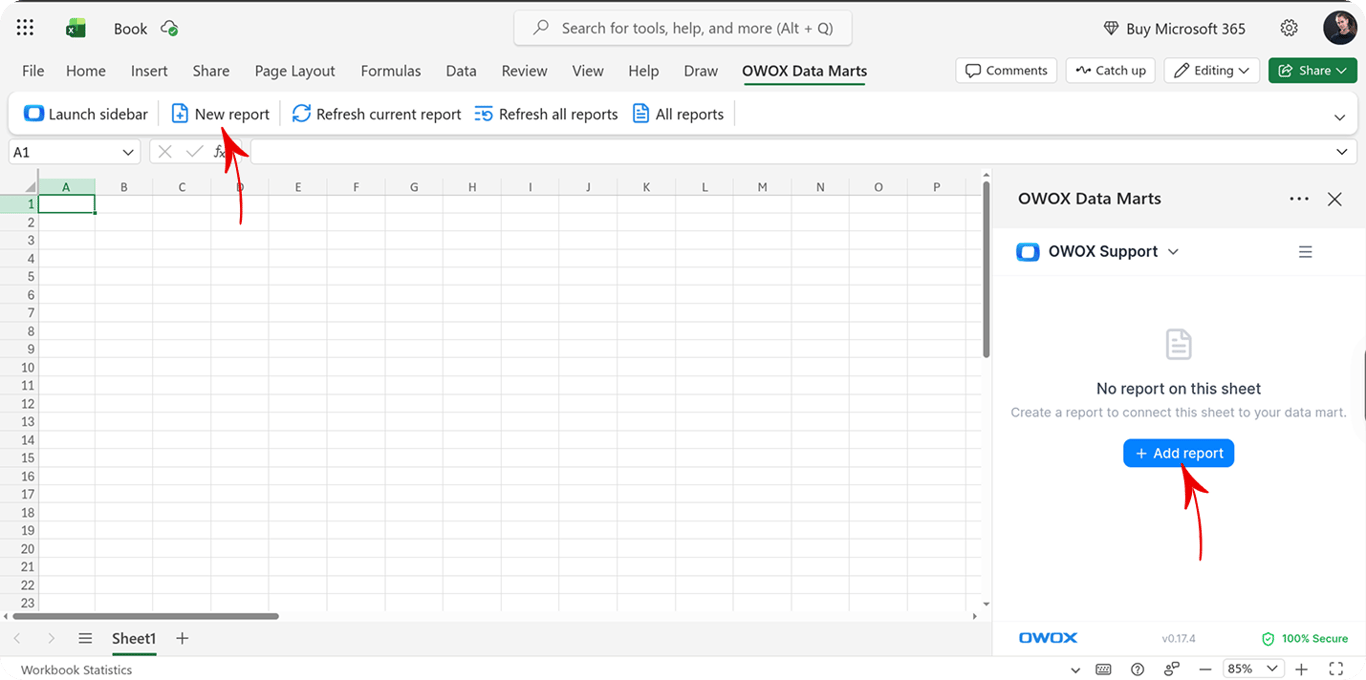Switch to the Formulas tab

click(391, 71)
